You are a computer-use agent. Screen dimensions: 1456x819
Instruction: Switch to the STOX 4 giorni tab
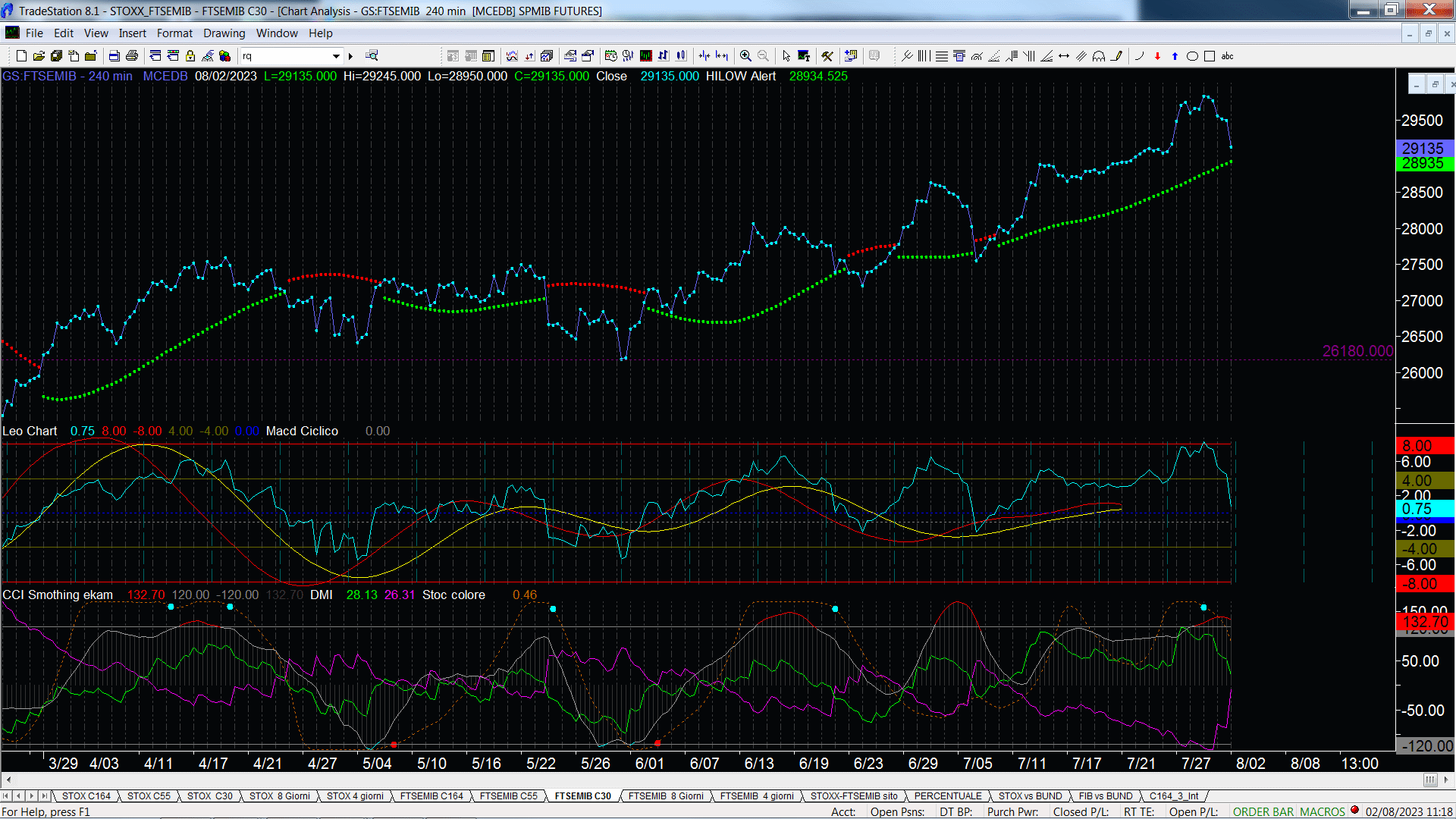[355, 795]
